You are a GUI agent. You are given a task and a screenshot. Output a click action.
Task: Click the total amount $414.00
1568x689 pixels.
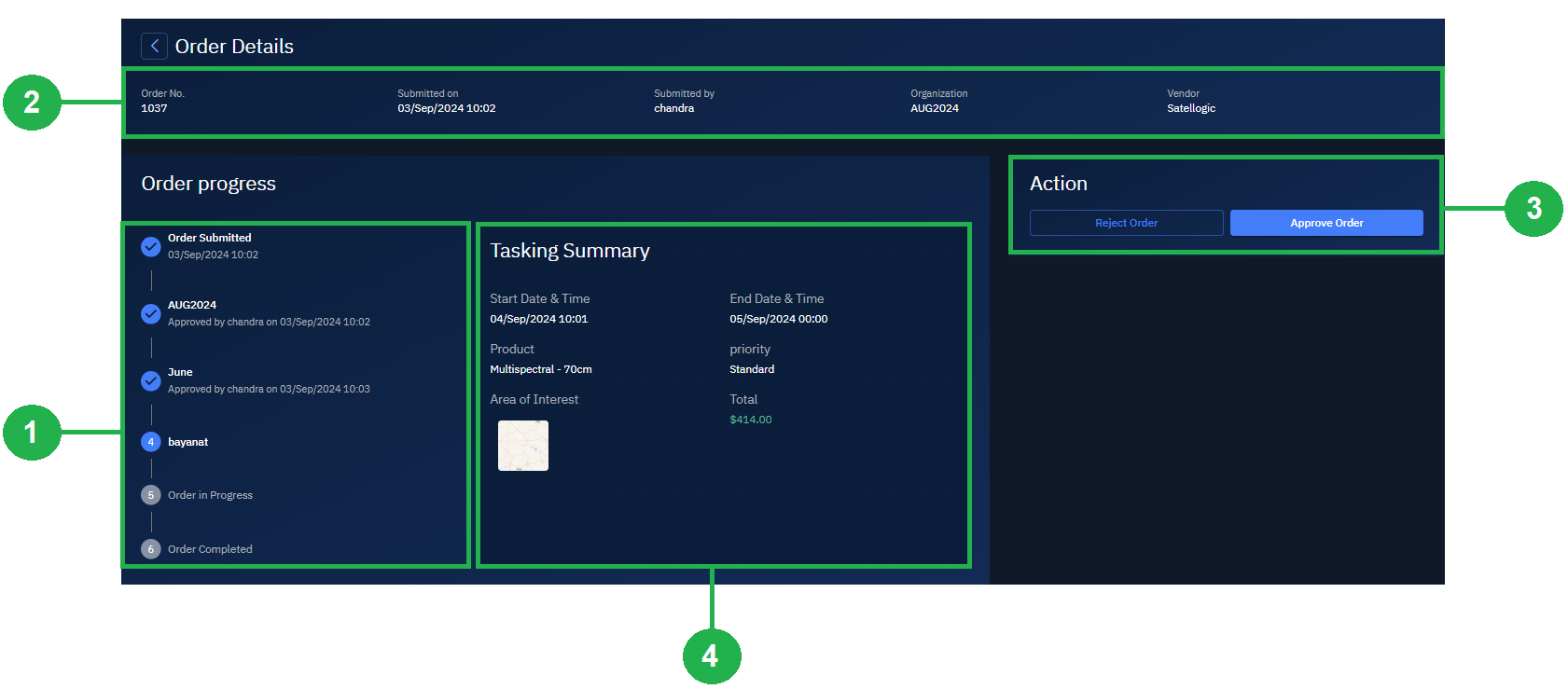(751, 420)
